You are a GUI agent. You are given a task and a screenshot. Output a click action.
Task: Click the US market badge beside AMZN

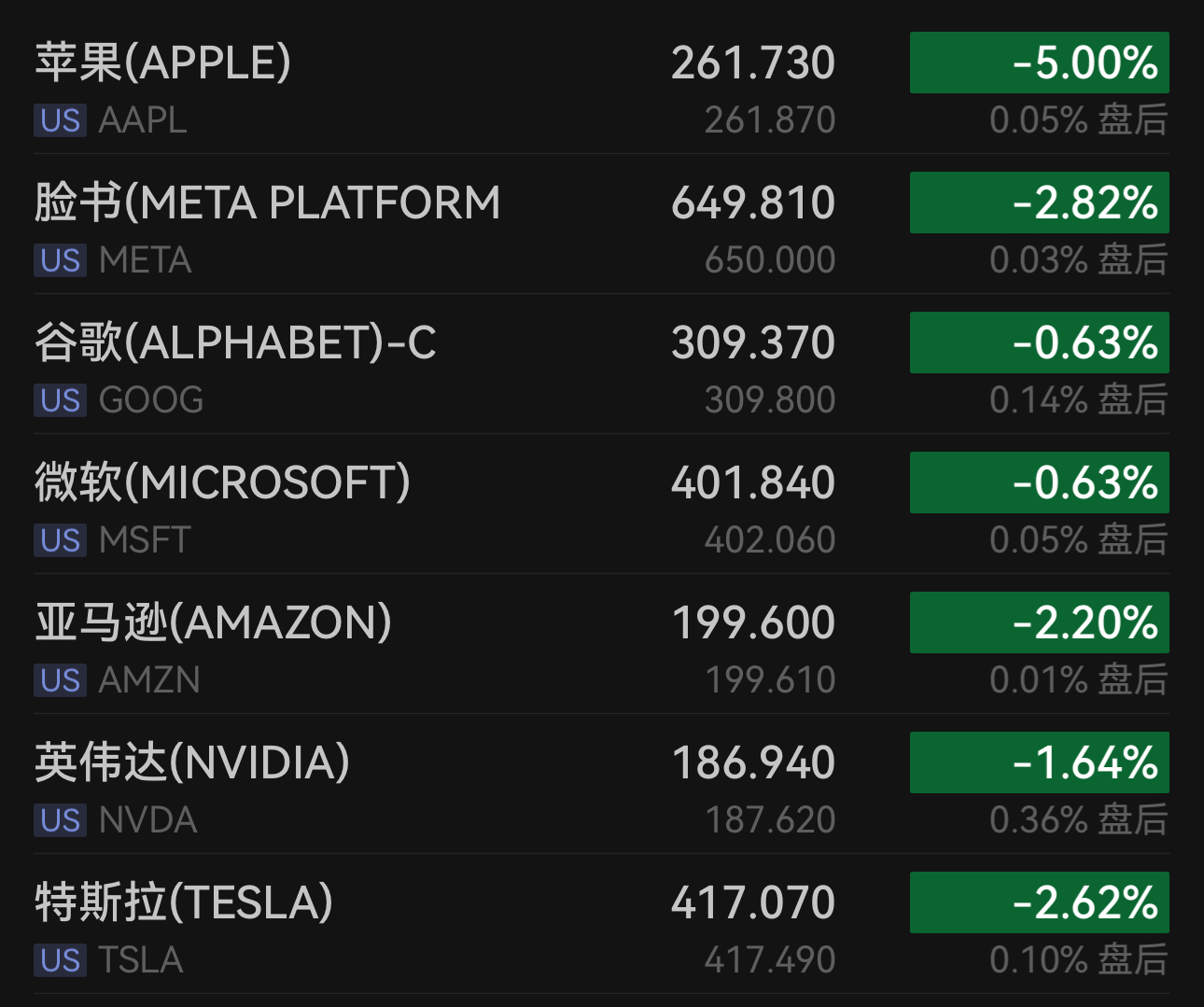[61, 680]
